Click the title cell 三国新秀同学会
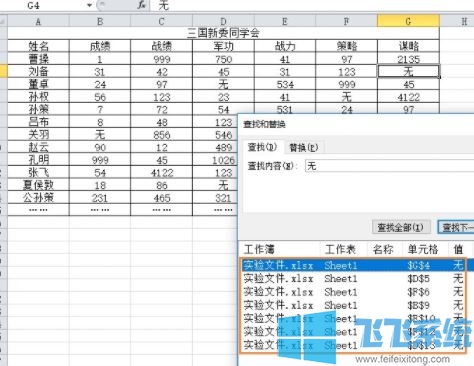This screenshot has height=366, width=474. click(223, 33)
